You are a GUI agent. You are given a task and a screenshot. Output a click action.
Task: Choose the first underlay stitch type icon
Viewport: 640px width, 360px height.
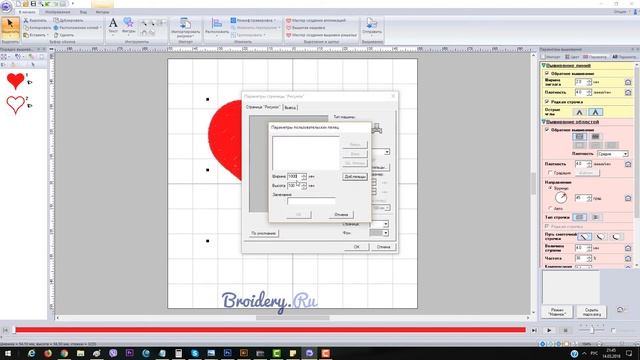click(x=579, y=137)
